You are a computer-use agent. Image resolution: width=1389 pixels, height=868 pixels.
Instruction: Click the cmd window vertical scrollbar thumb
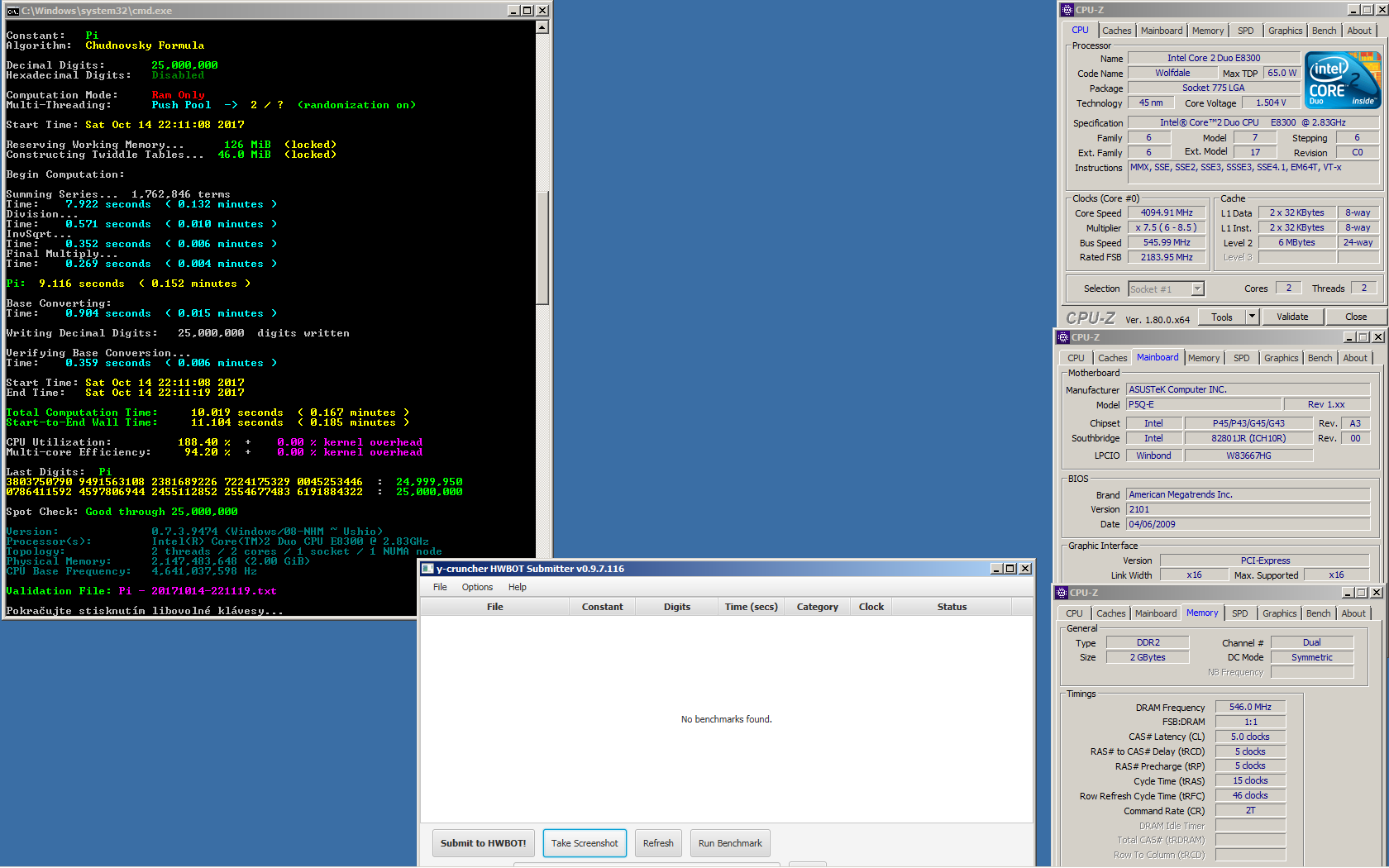[x=542, y=247]
